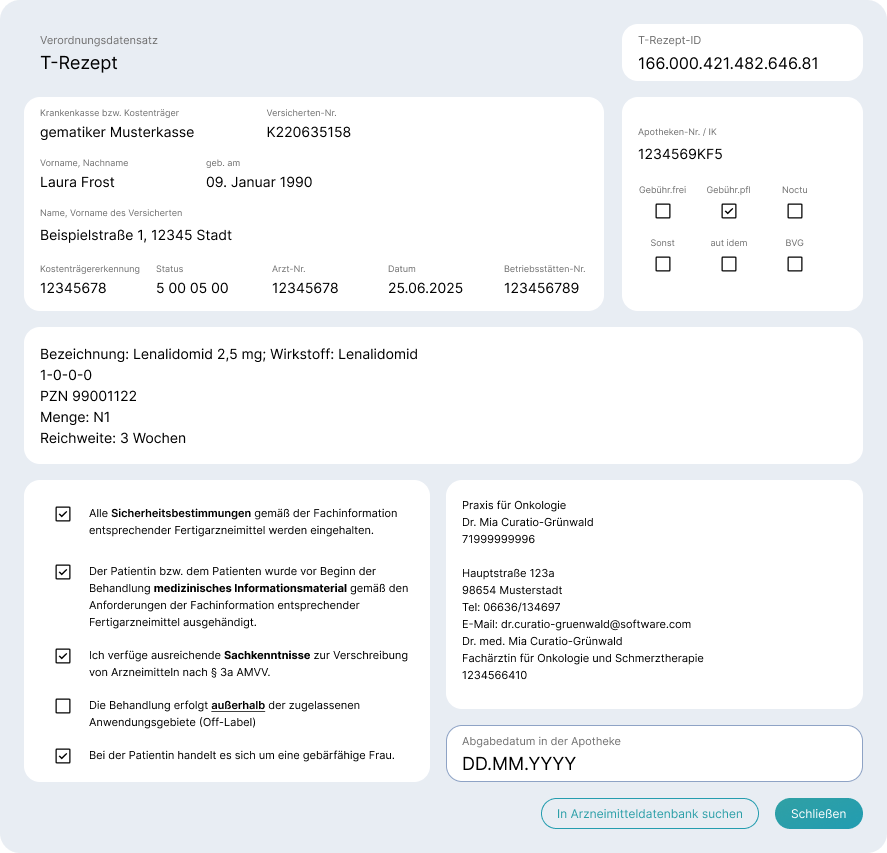Click the Versicherten-Nr. value K220635158
The height and width of the screenshot is (853, 887).
[308, 132]
